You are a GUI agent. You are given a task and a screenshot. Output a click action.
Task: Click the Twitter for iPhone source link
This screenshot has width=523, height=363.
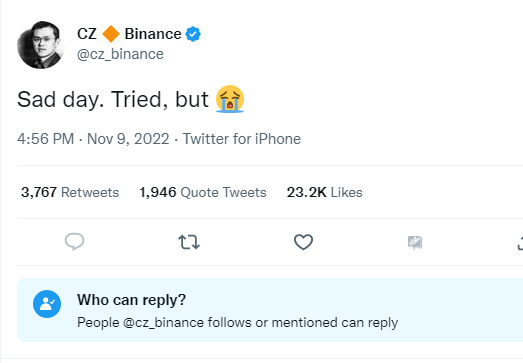click(241, 139)
